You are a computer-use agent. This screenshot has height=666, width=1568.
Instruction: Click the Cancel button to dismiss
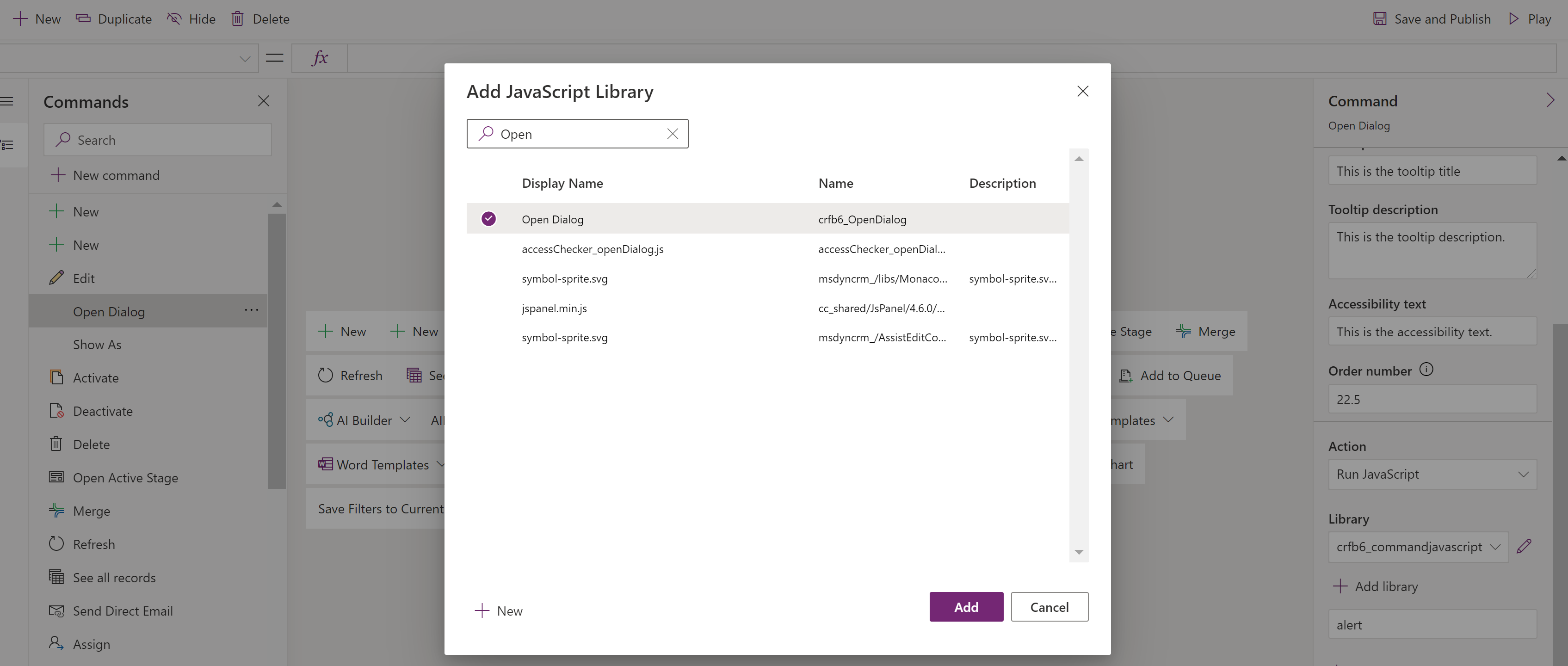coord(1049,607)
